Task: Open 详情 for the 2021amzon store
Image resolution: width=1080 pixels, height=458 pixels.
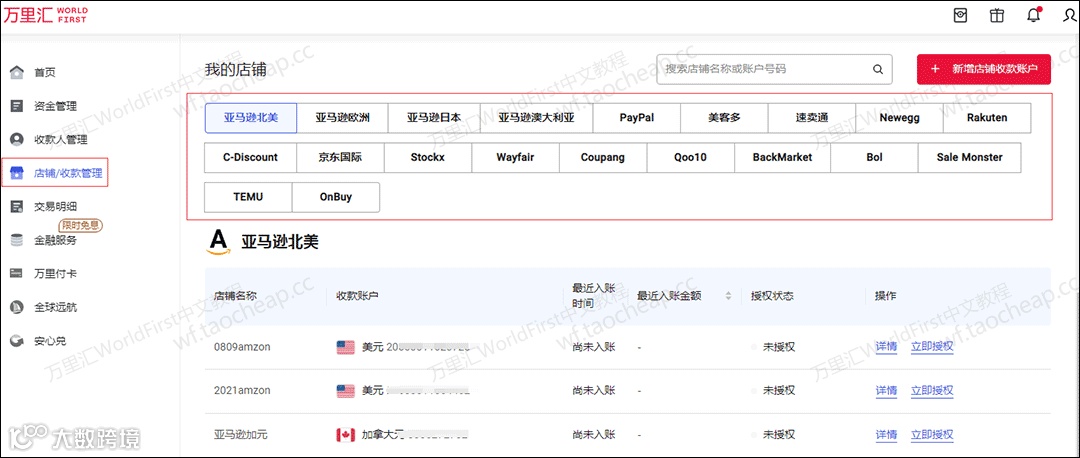Action: click(886, 391)
